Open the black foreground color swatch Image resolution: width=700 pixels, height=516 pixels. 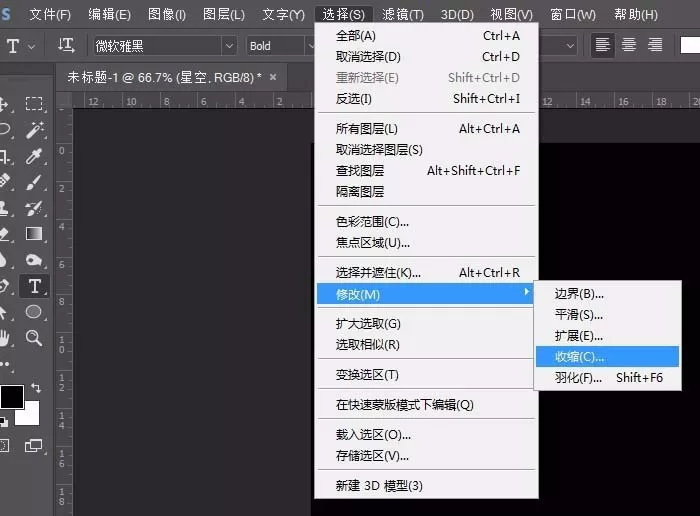point(12,397)
